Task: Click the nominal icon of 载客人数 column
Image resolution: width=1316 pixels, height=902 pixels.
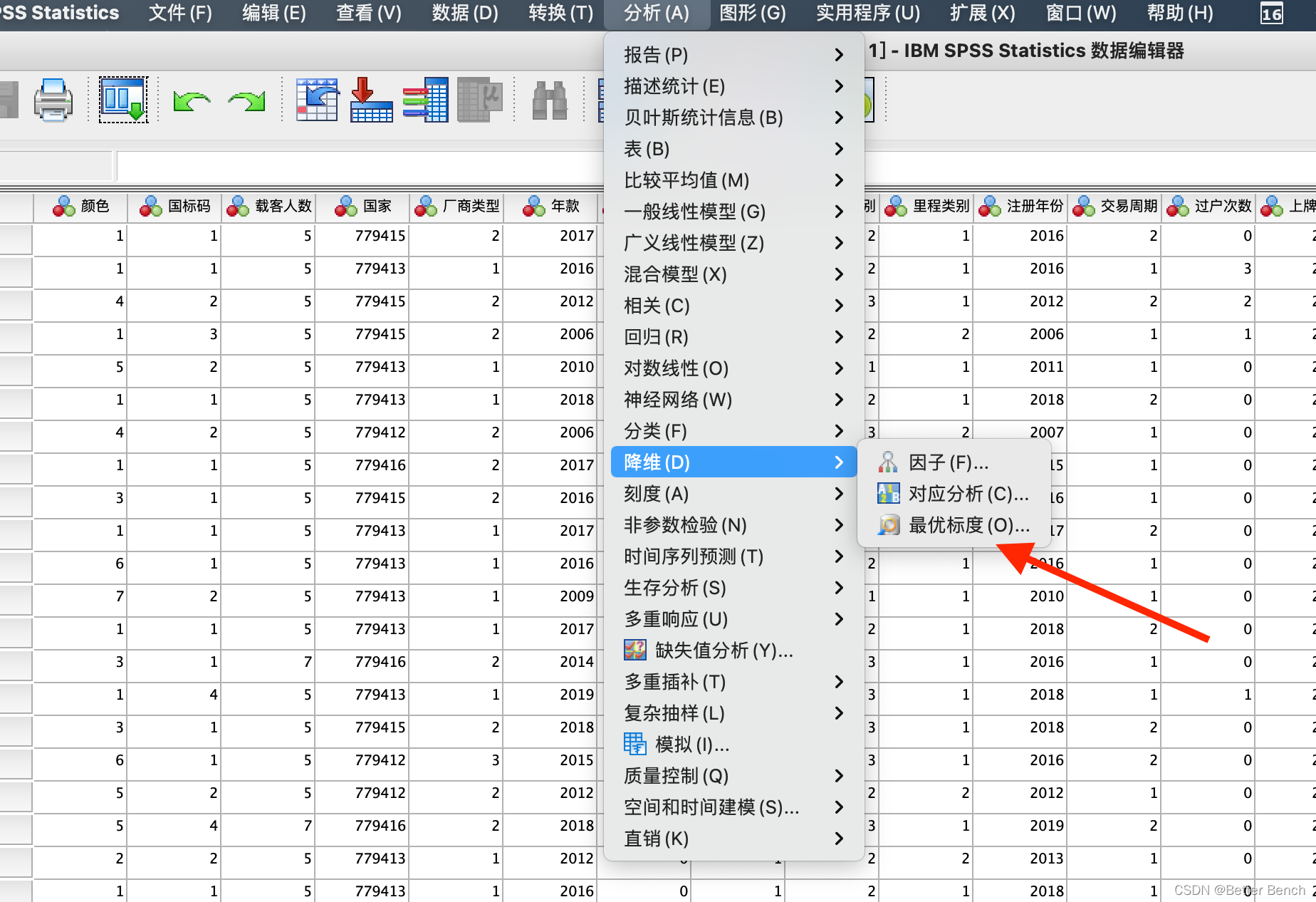Action: click(237, 207)
